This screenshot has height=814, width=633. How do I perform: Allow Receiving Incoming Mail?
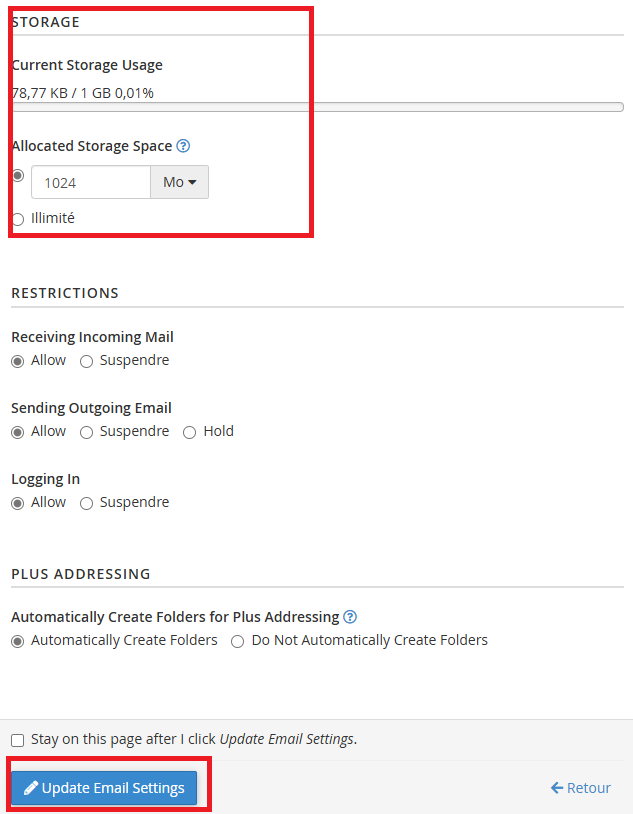tap(18, 361)
